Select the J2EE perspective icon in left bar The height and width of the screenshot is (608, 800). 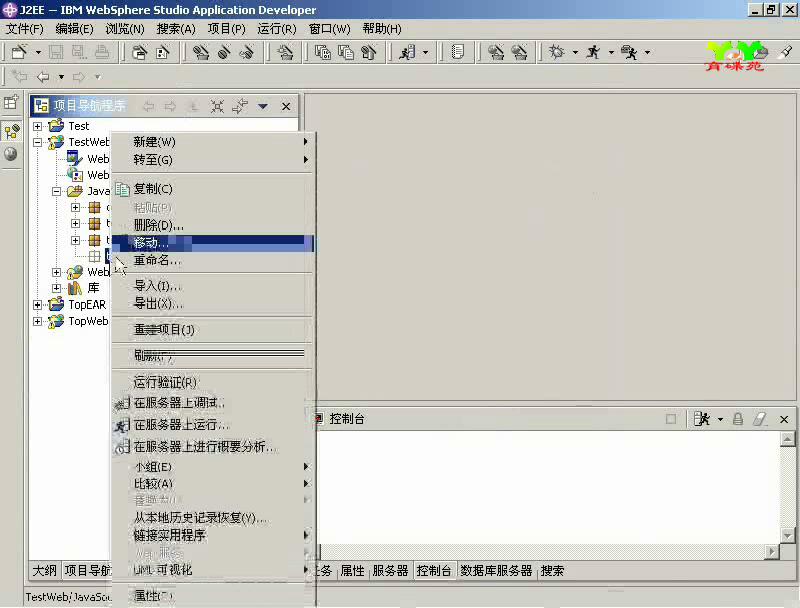point(12,132)
